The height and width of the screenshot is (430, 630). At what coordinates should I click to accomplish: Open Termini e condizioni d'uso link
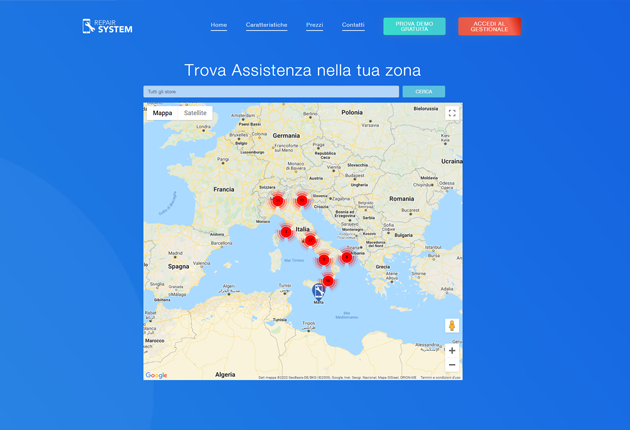440,378
